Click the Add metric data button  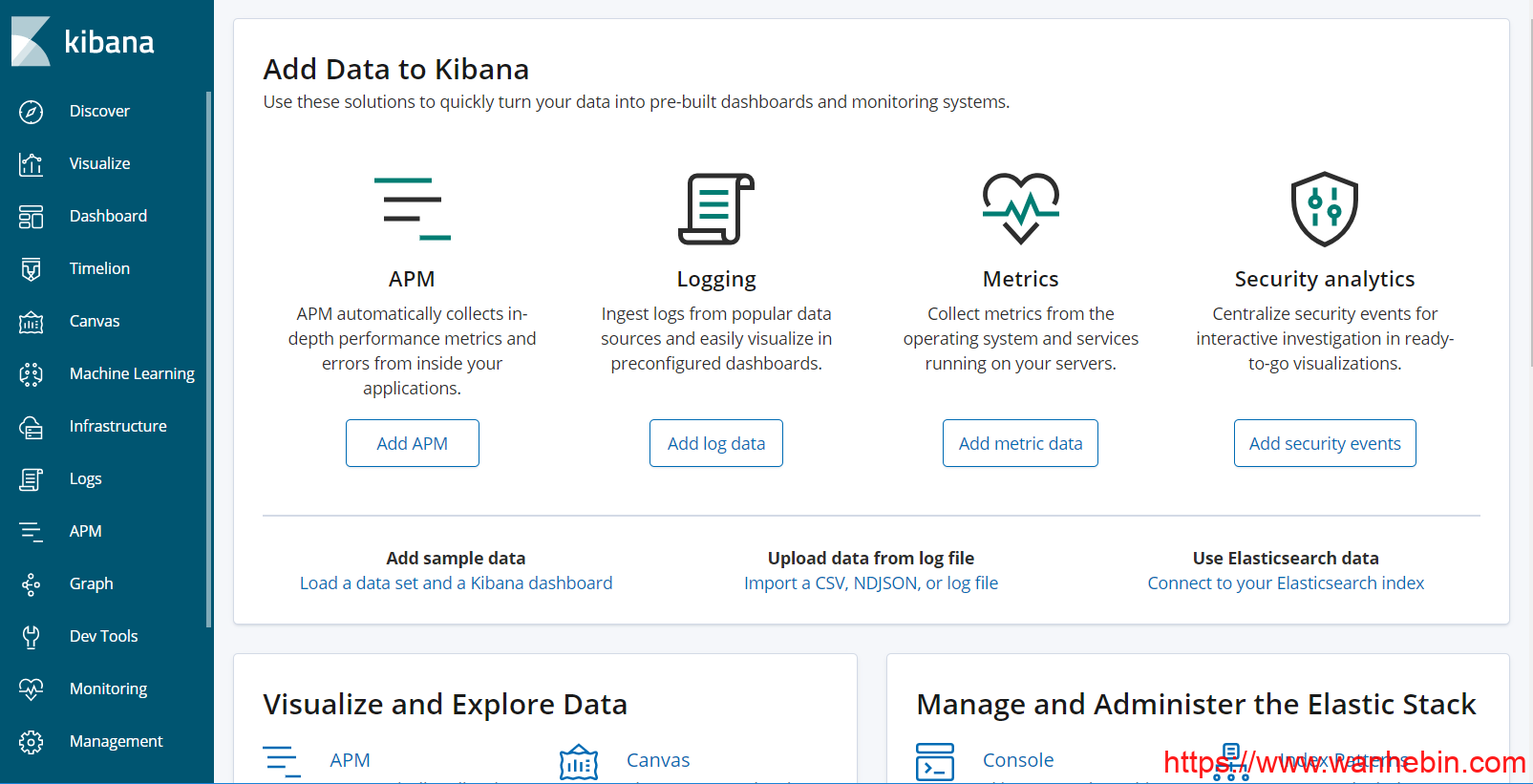pyautogui.click(x=1020, y=443)
